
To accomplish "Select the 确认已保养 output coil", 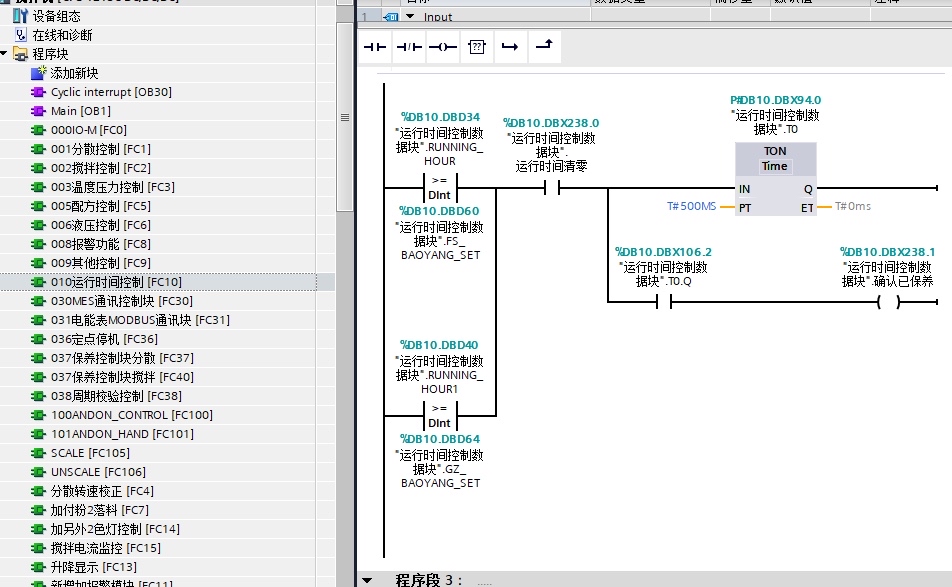I will 888,302.
